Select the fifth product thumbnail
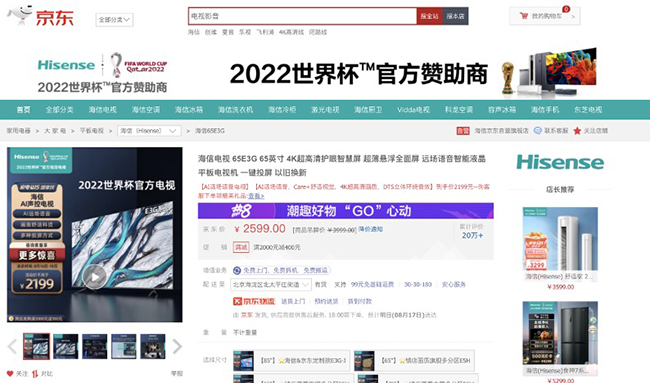The width and height of the screenshot is (650, 383). point(153,346)
